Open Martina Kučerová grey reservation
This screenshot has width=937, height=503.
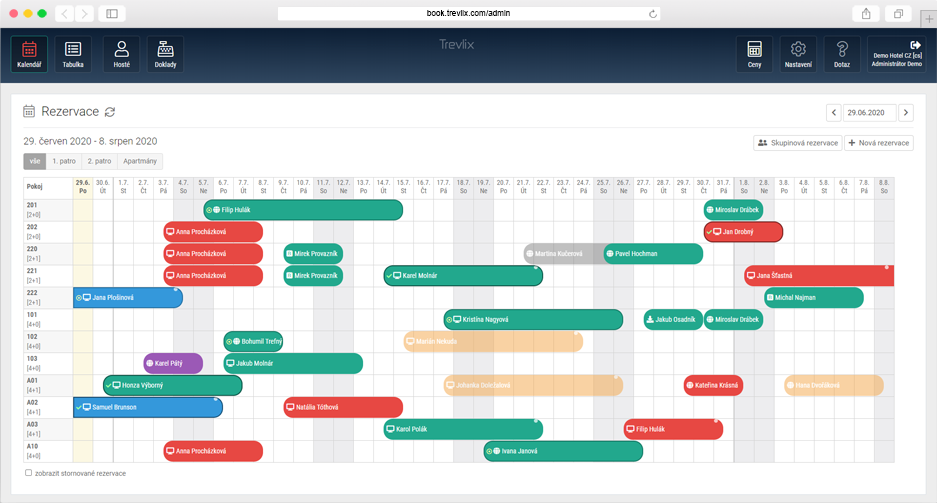564,254
